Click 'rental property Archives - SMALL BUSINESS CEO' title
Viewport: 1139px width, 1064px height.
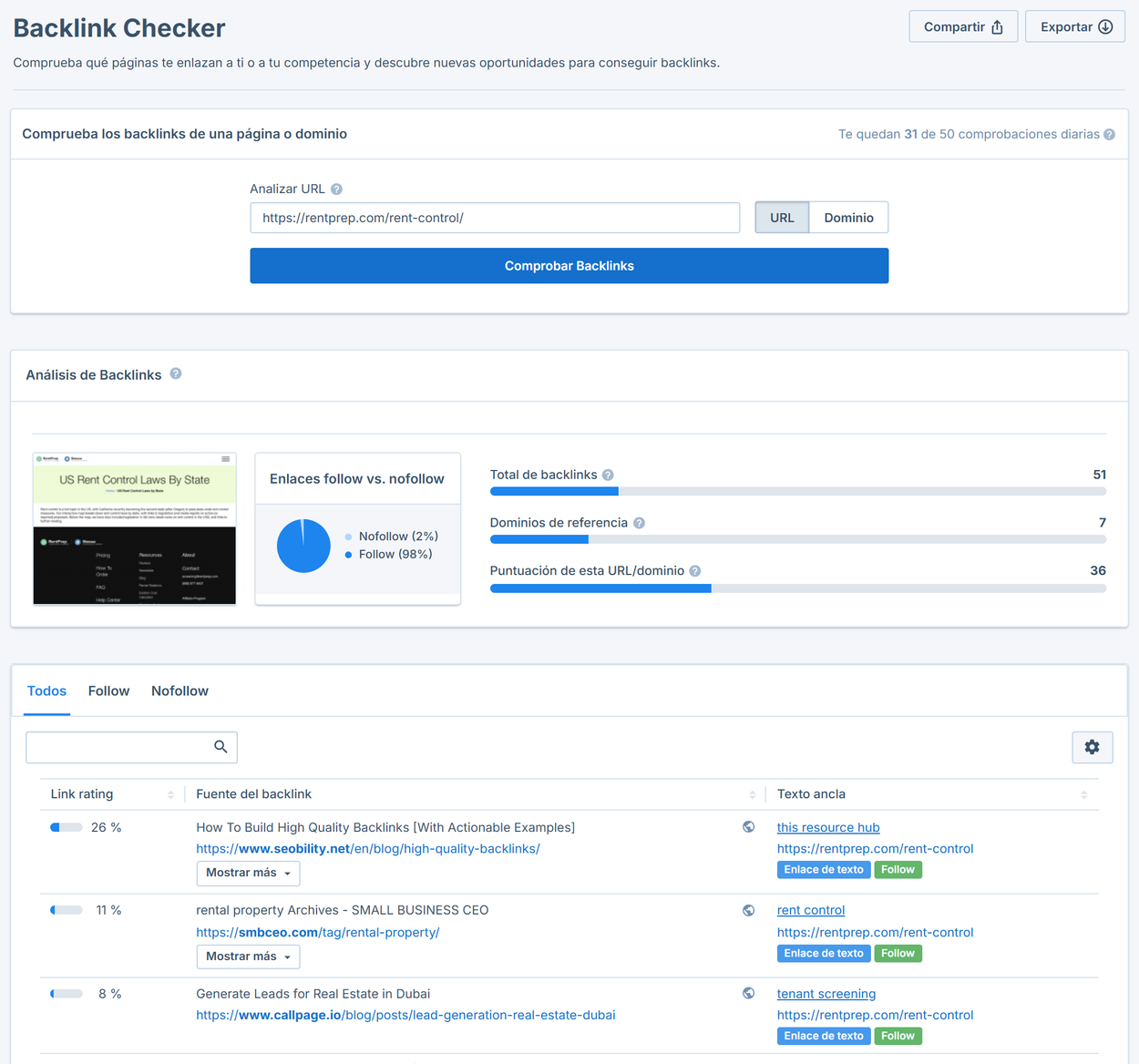[343, 910]
